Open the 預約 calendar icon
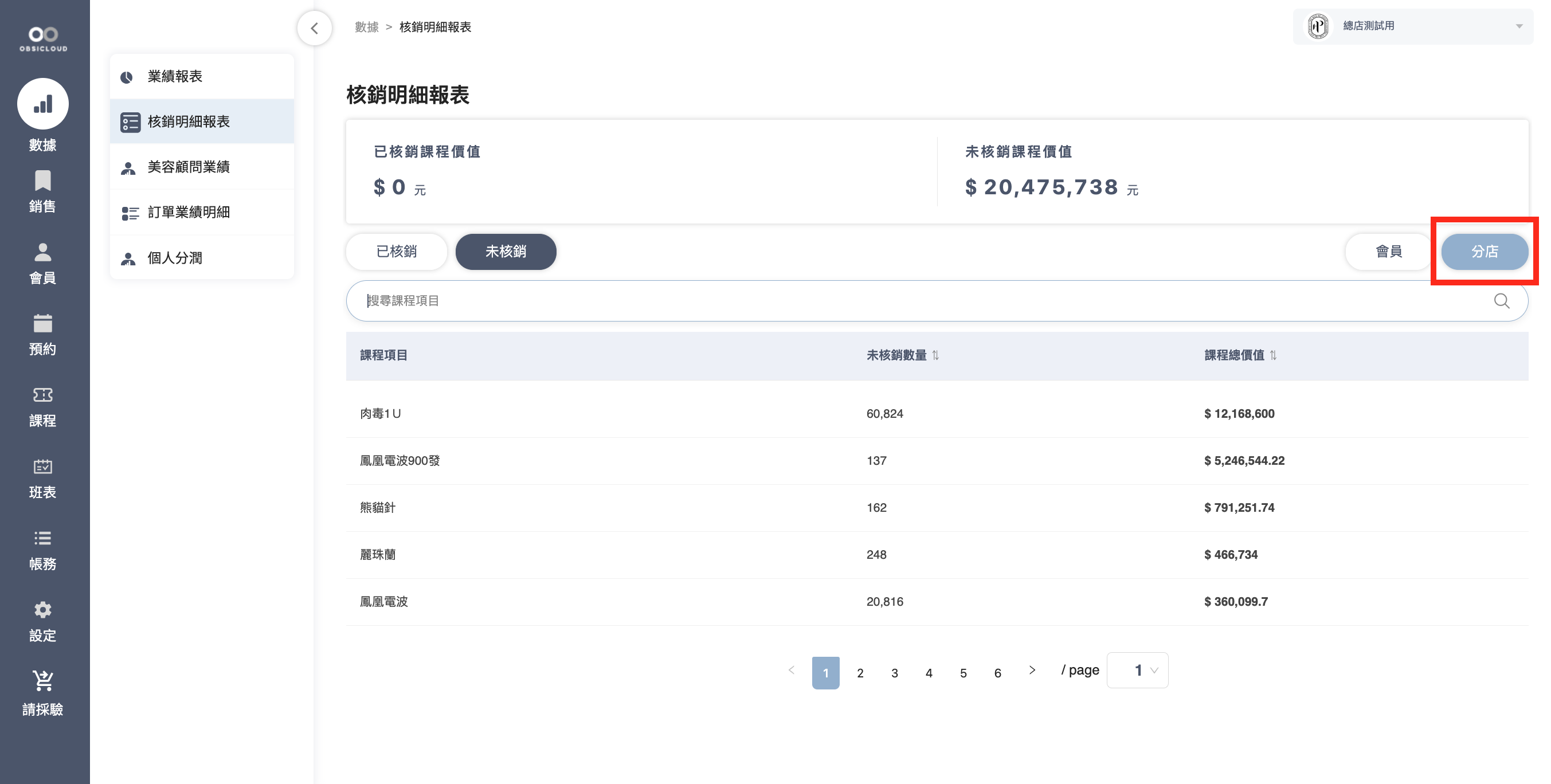The image size is (1551, 784). (43, 323)
